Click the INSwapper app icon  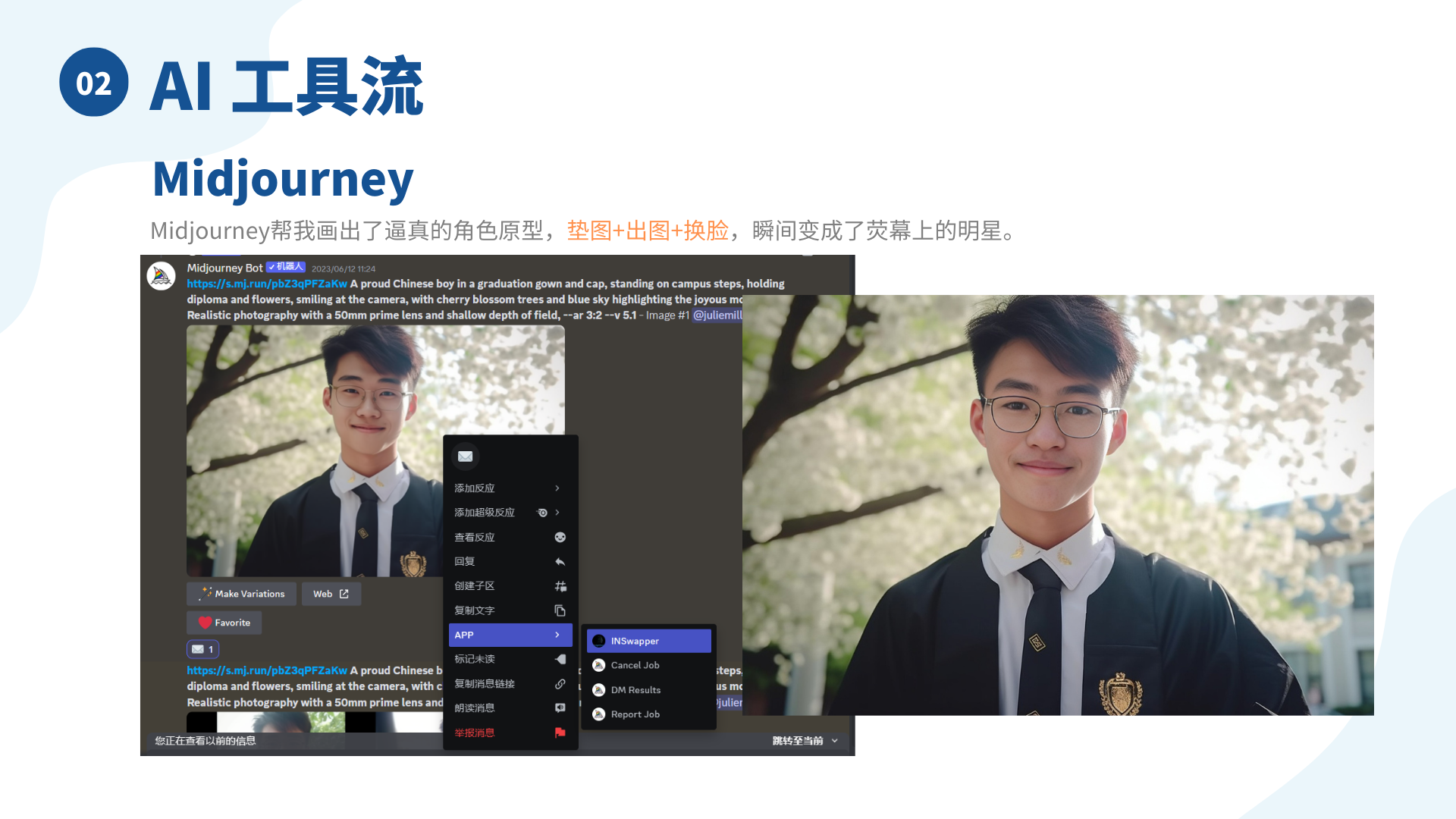(598, 641)
